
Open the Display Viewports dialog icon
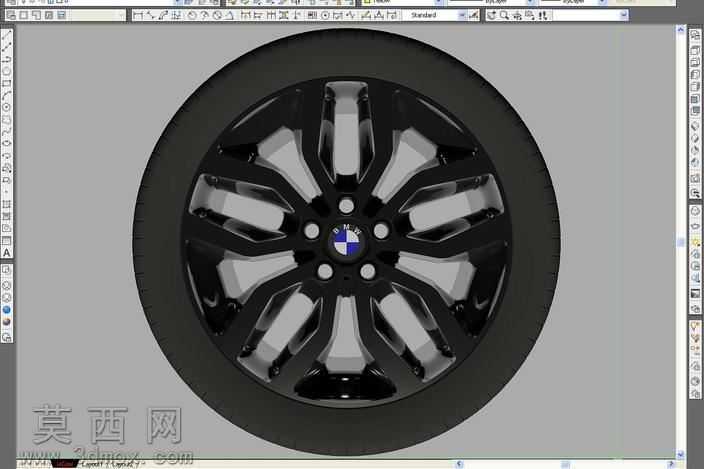pos(11,15)
